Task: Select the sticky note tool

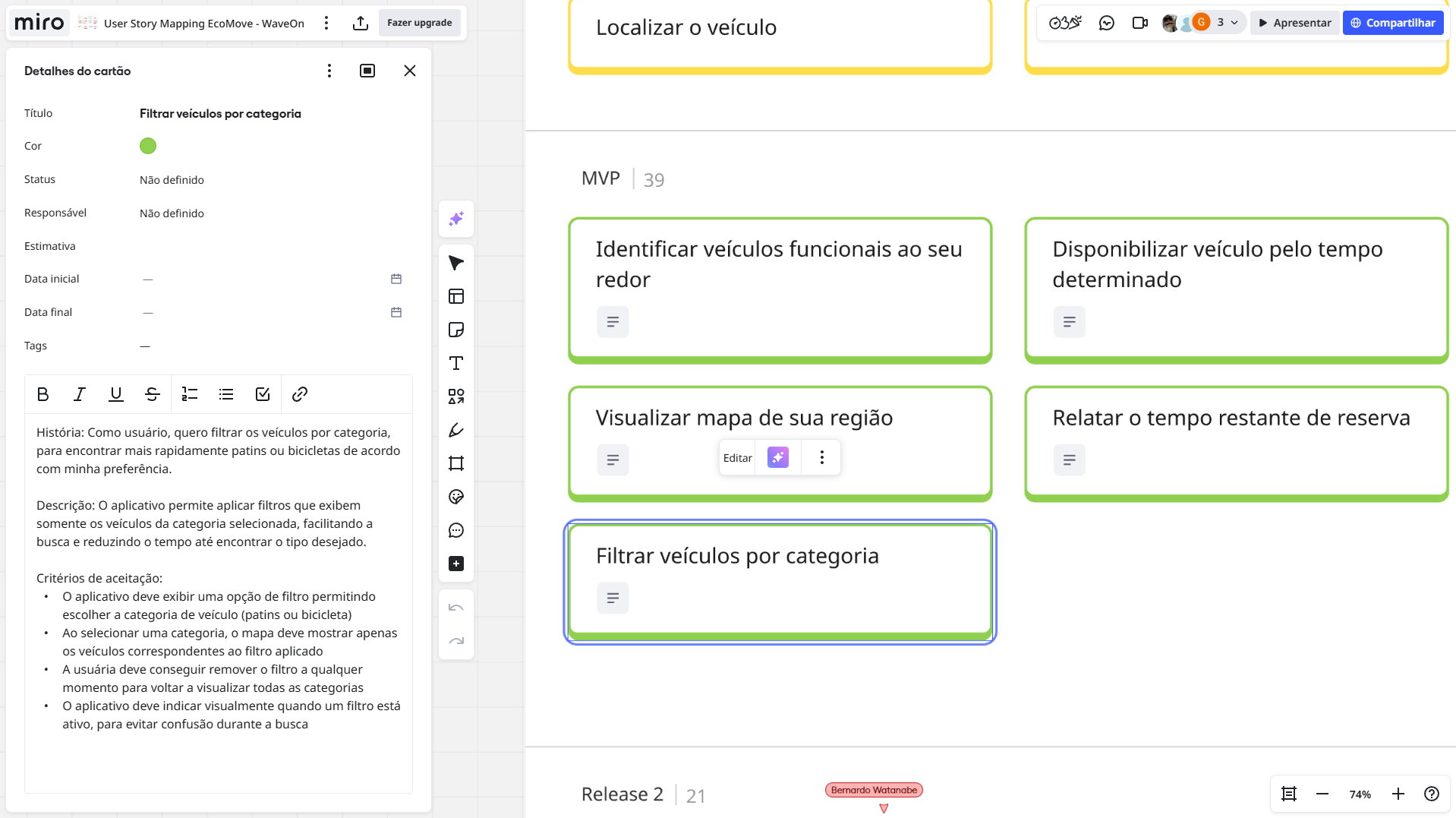Action: click(456, 330)
